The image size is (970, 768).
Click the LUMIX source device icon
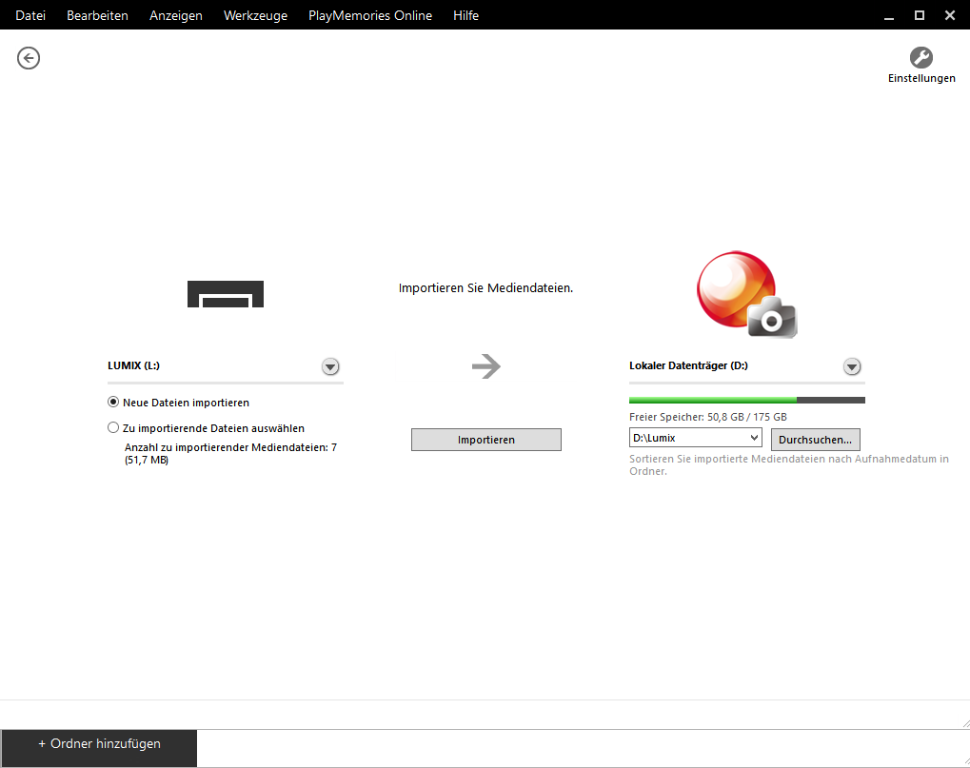225,294
